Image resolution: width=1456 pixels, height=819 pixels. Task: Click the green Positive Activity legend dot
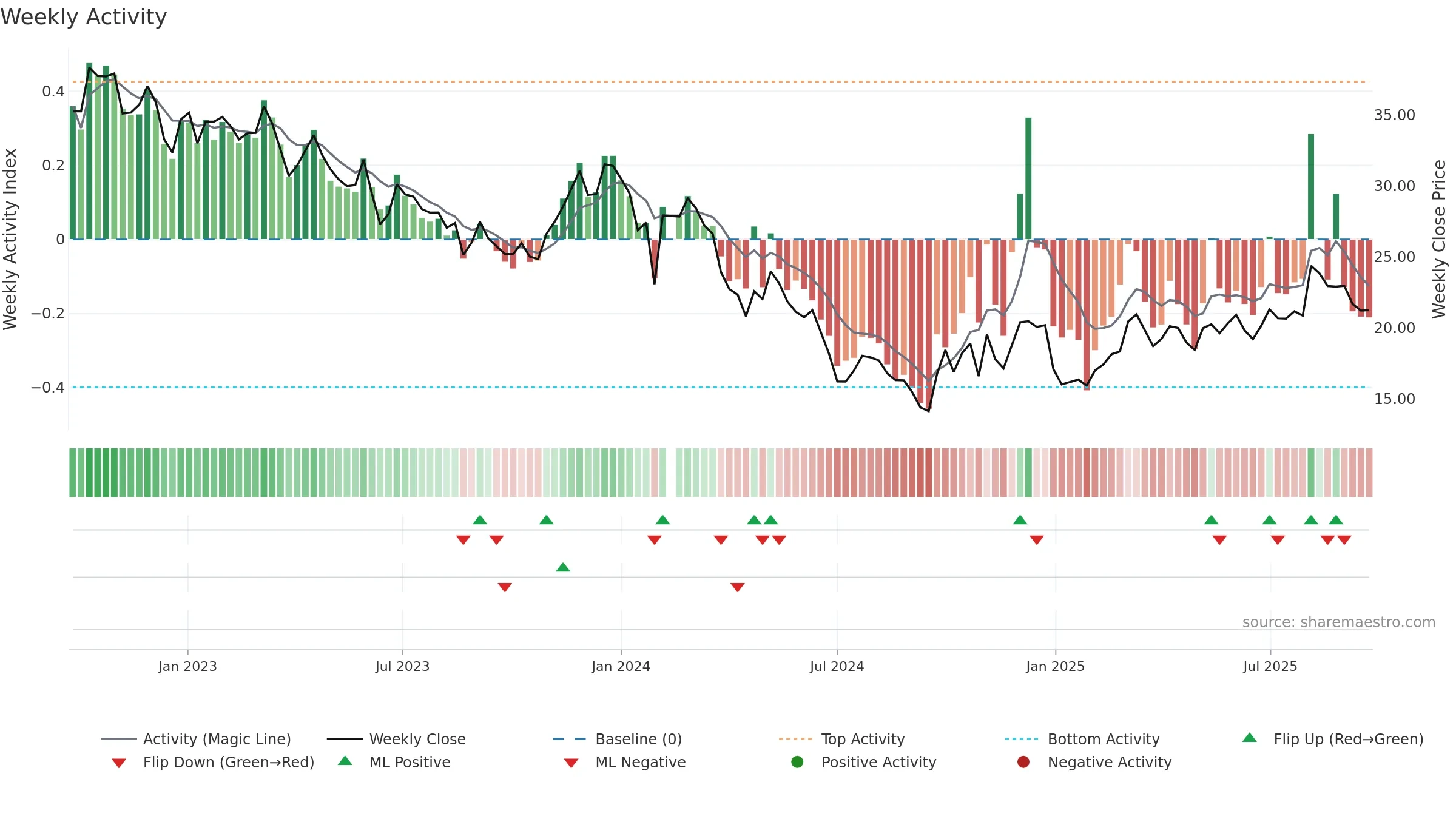[x=797, y=762]
